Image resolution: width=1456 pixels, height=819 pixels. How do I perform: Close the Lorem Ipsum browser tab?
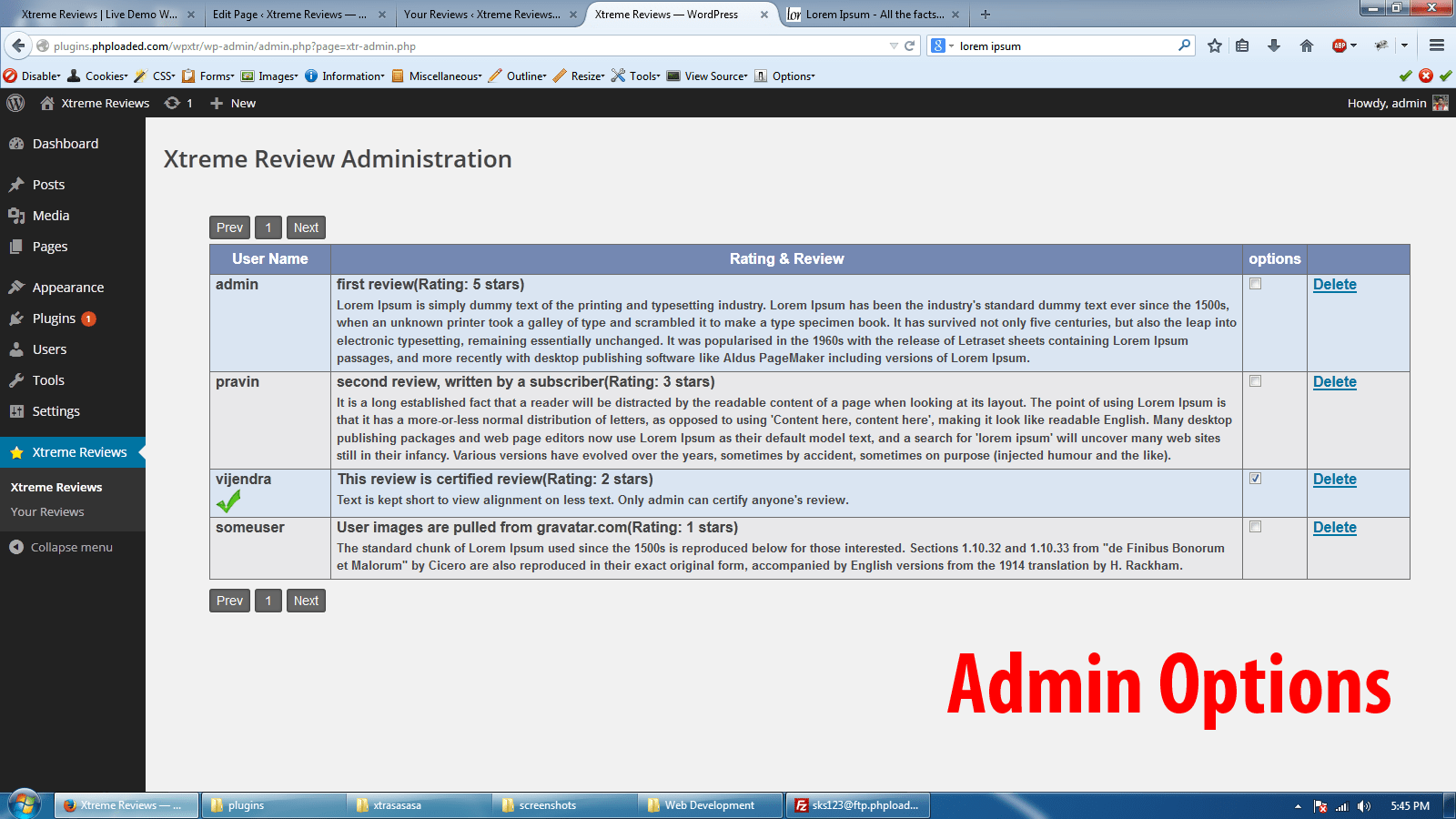(x=955, y=15)
